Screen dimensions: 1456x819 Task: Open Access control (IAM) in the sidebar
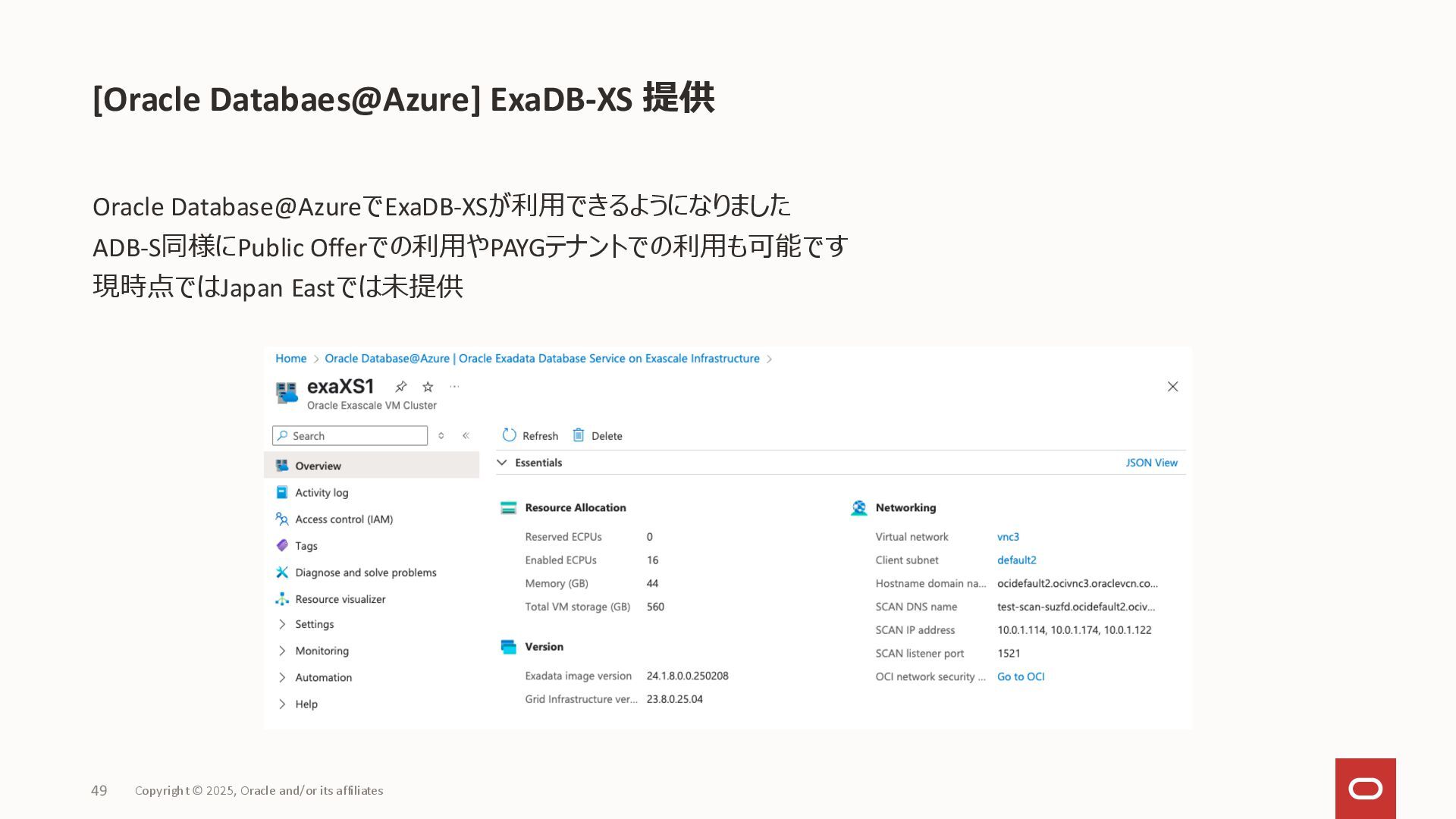coord(344,519)
